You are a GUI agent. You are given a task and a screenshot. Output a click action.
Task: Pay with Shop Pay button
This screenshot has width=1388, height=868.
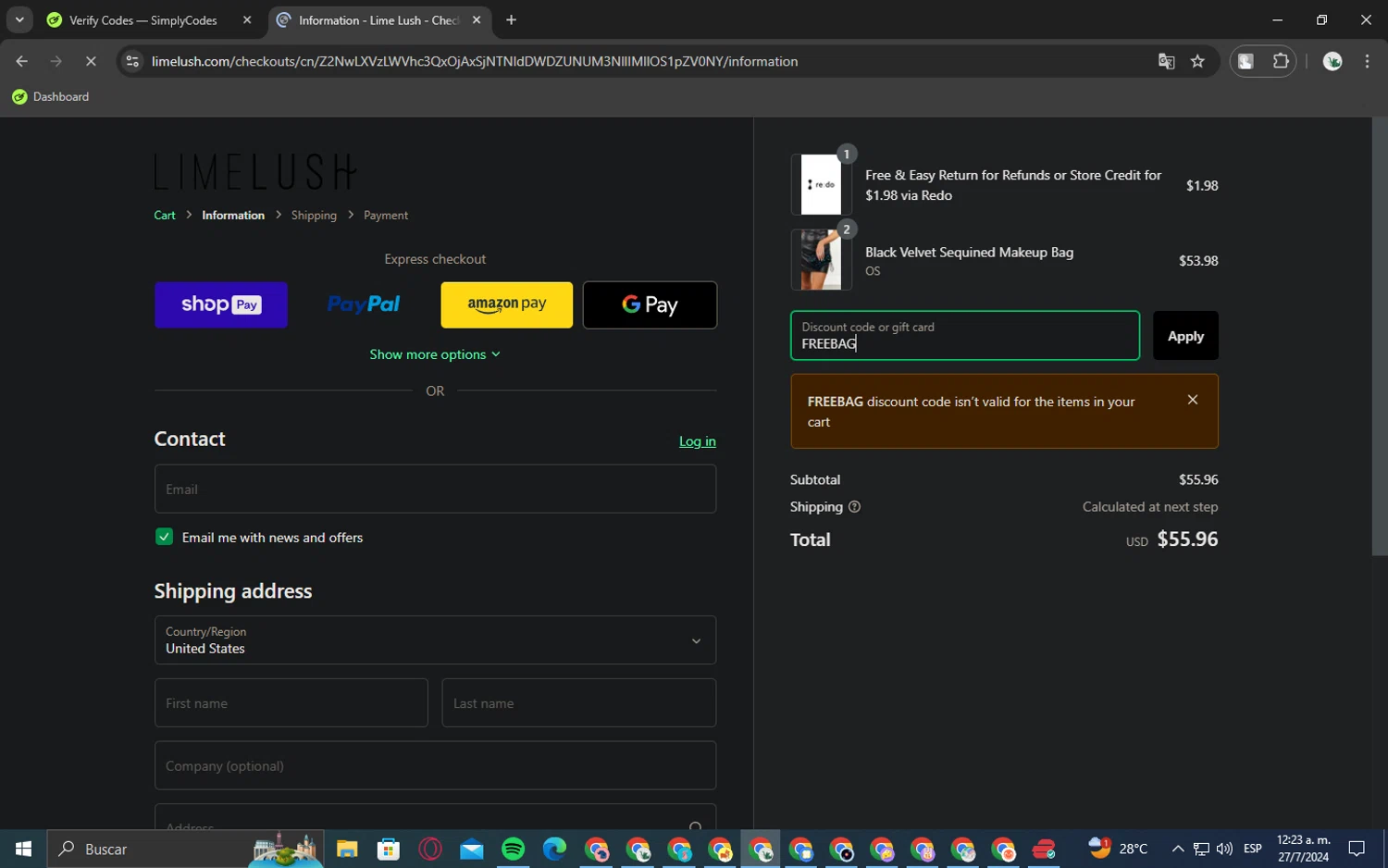tap(221, 304)
